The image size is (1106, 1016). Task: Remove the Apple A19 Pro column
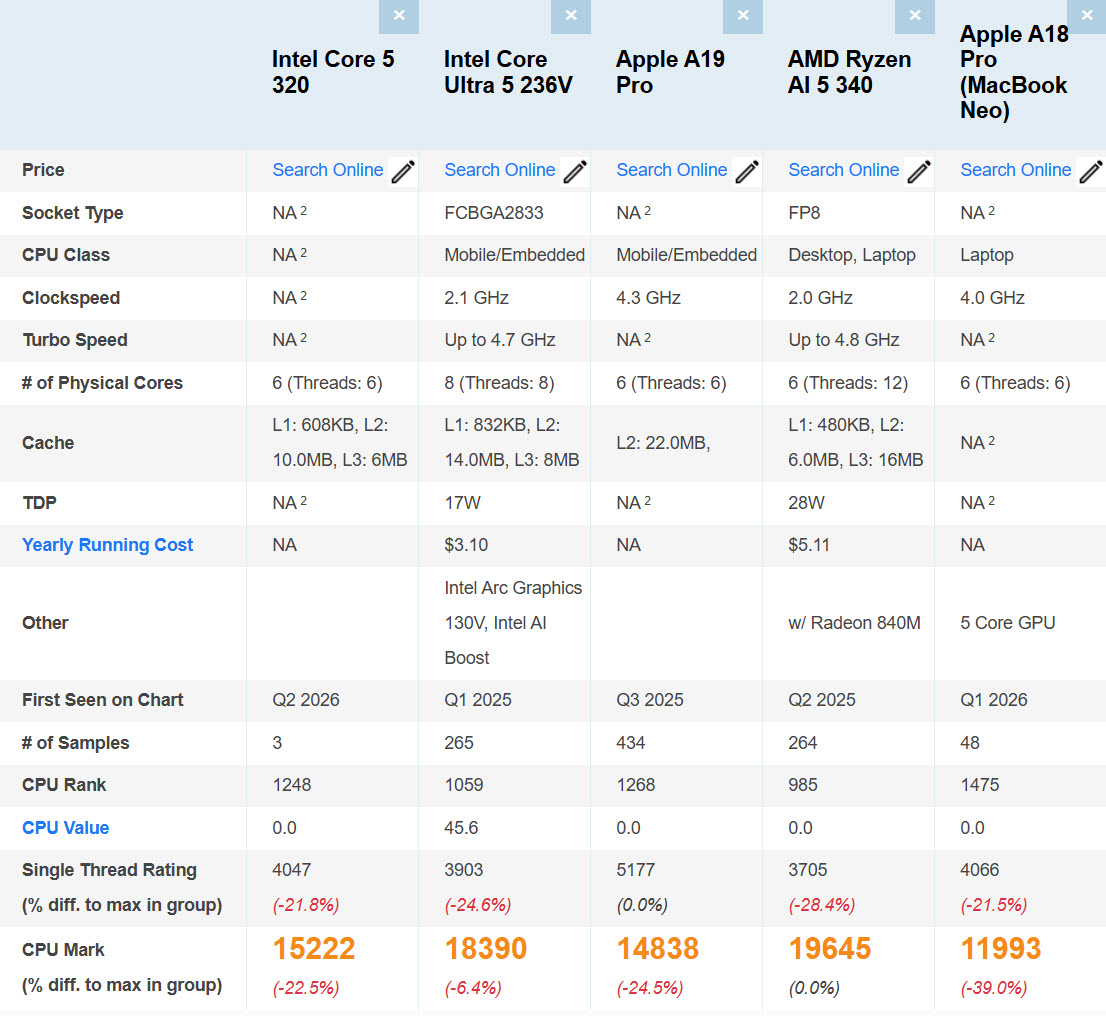742,16
